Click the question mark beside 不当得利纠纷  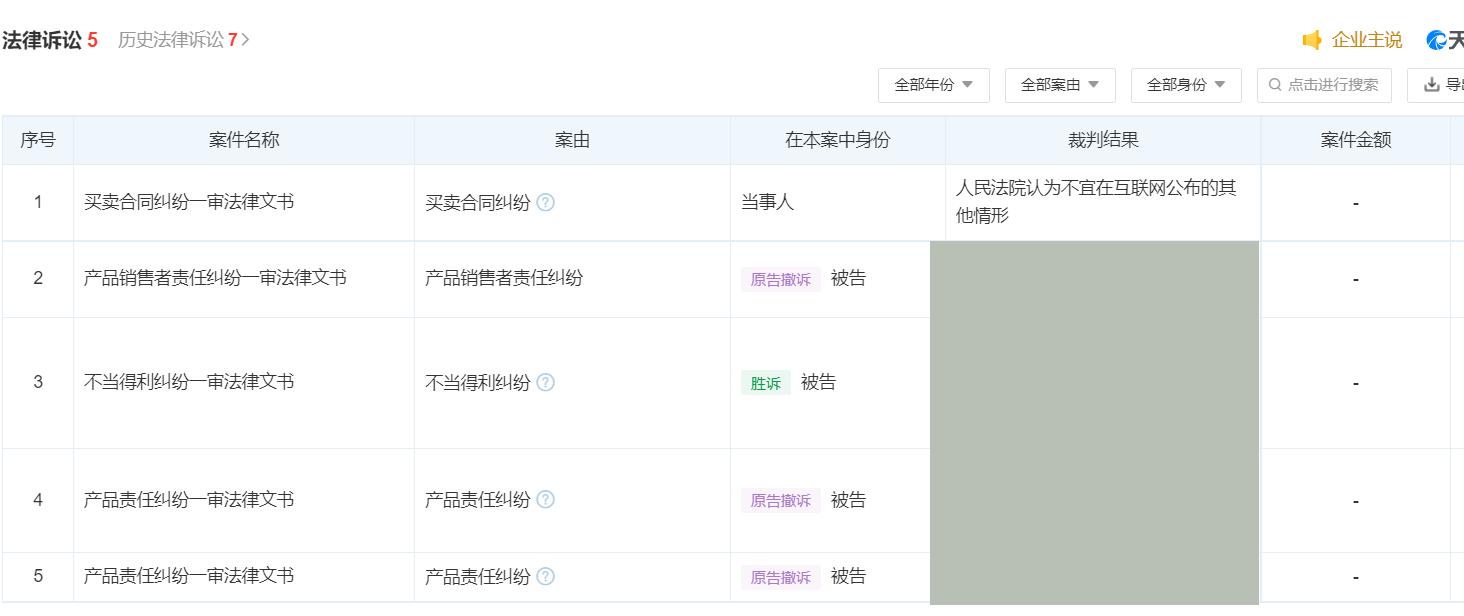coord(545,382)
